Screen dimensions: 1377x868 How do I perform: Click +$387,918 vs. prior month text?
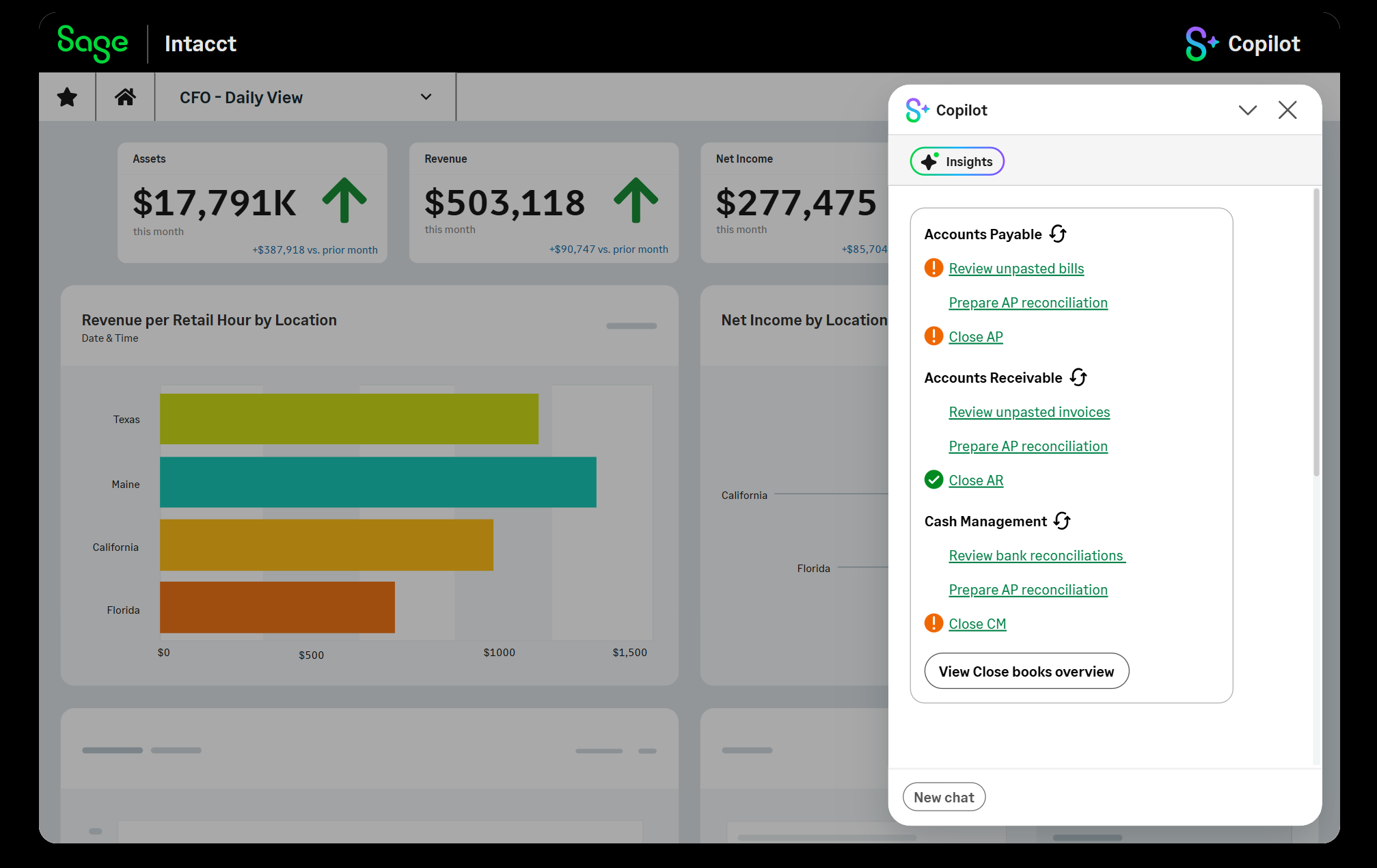click(315, 250)
